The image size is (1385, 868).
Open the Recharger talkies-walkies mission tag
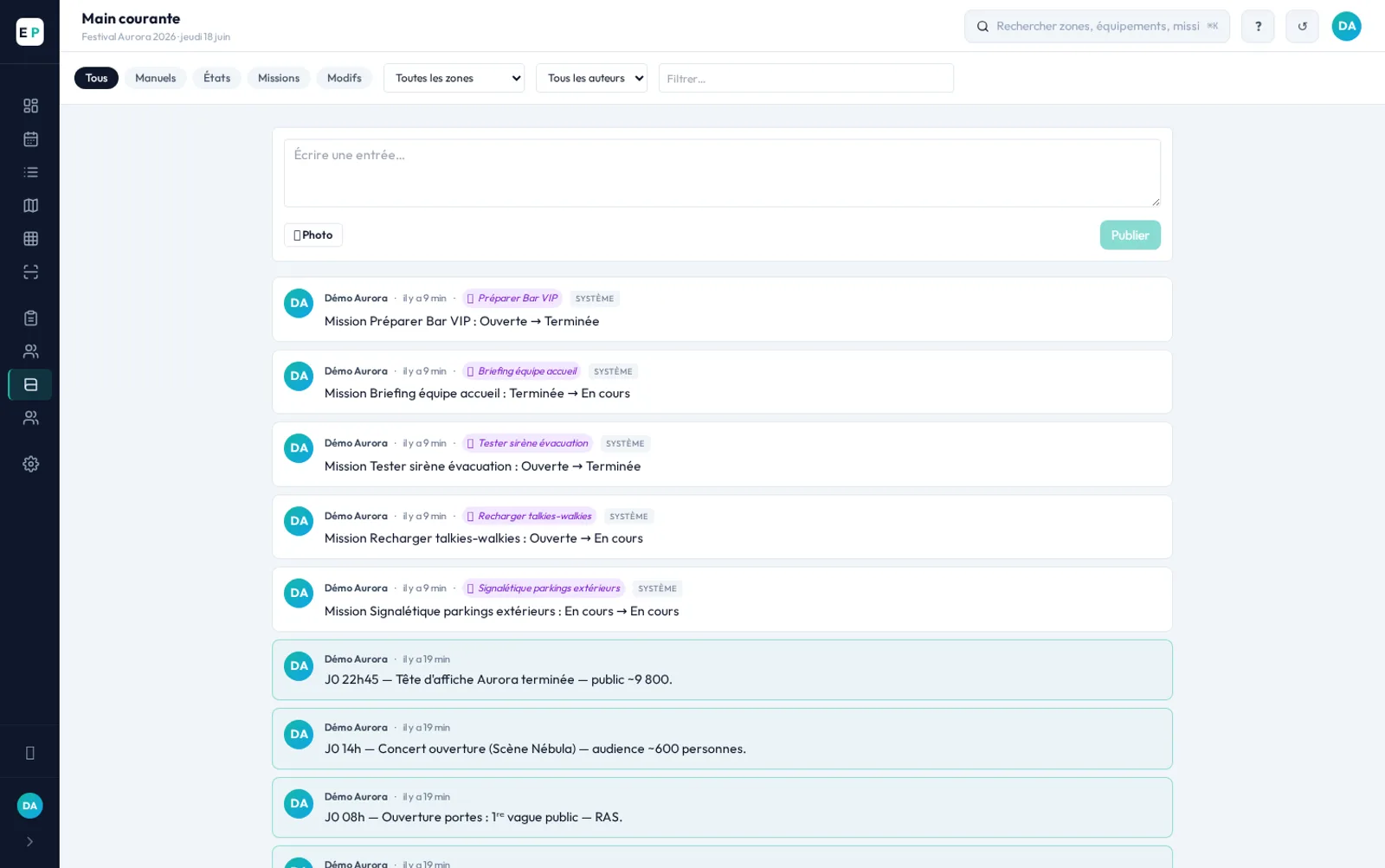coord(529,516)
